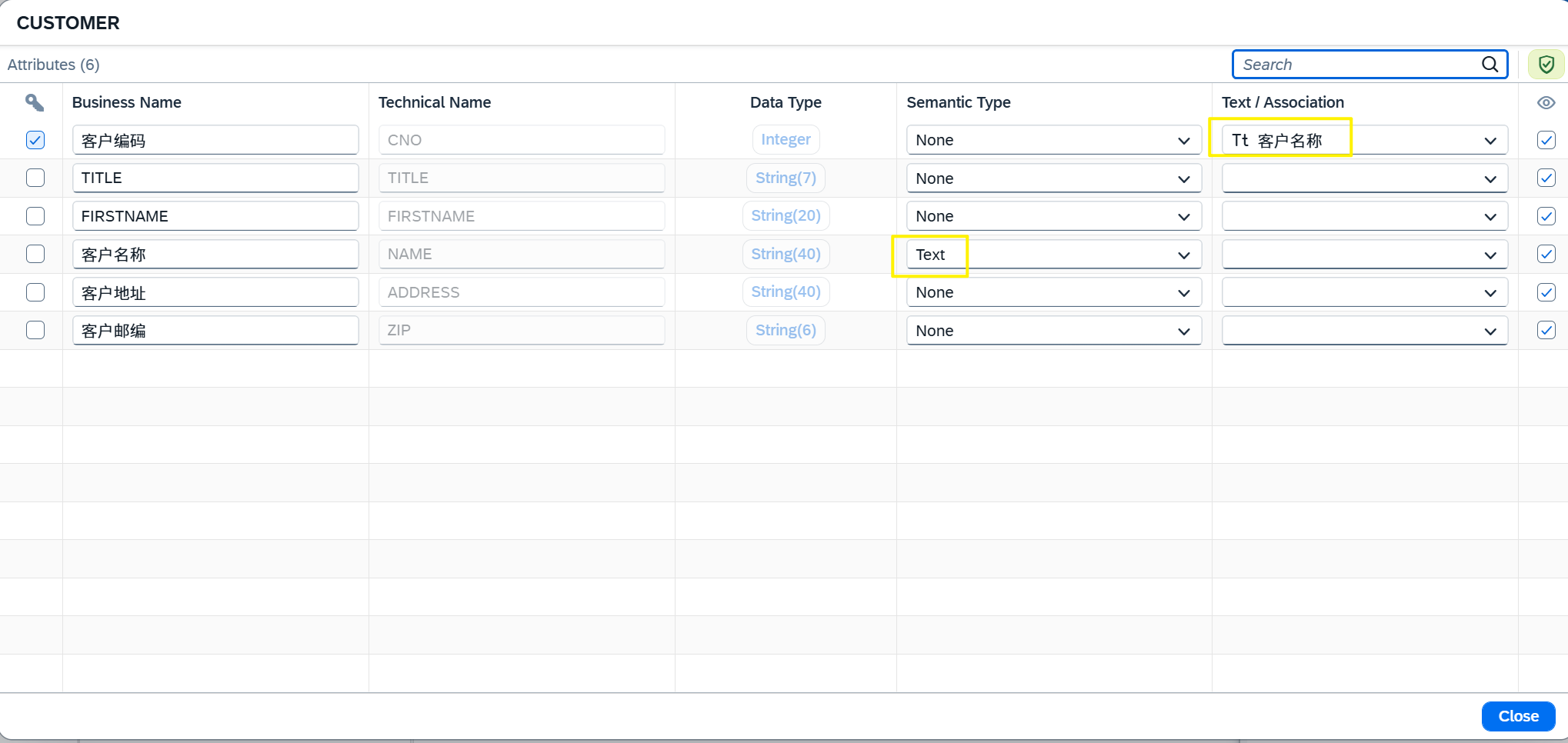Toggle visibility checkbox for ADDRESS row
Image resolution: width=1568 pixels, height=743 pixels.
pyautogui.click(x=1546, y=292)
